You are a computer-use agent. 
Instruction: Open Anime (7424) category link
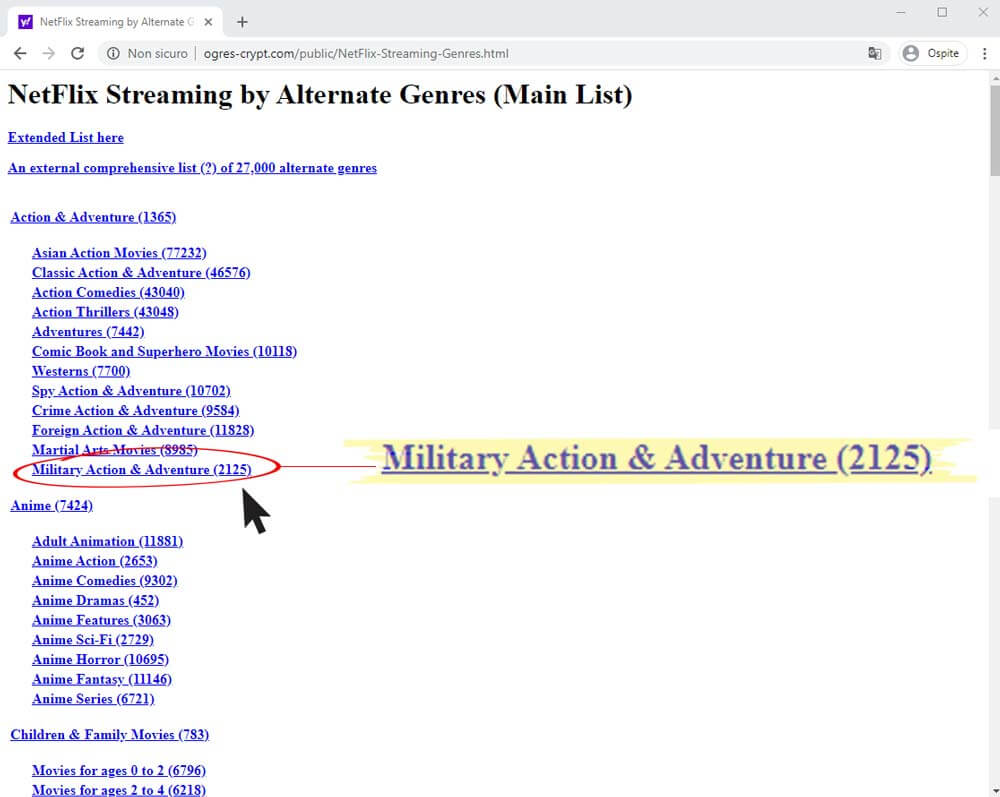click(51, 506)
